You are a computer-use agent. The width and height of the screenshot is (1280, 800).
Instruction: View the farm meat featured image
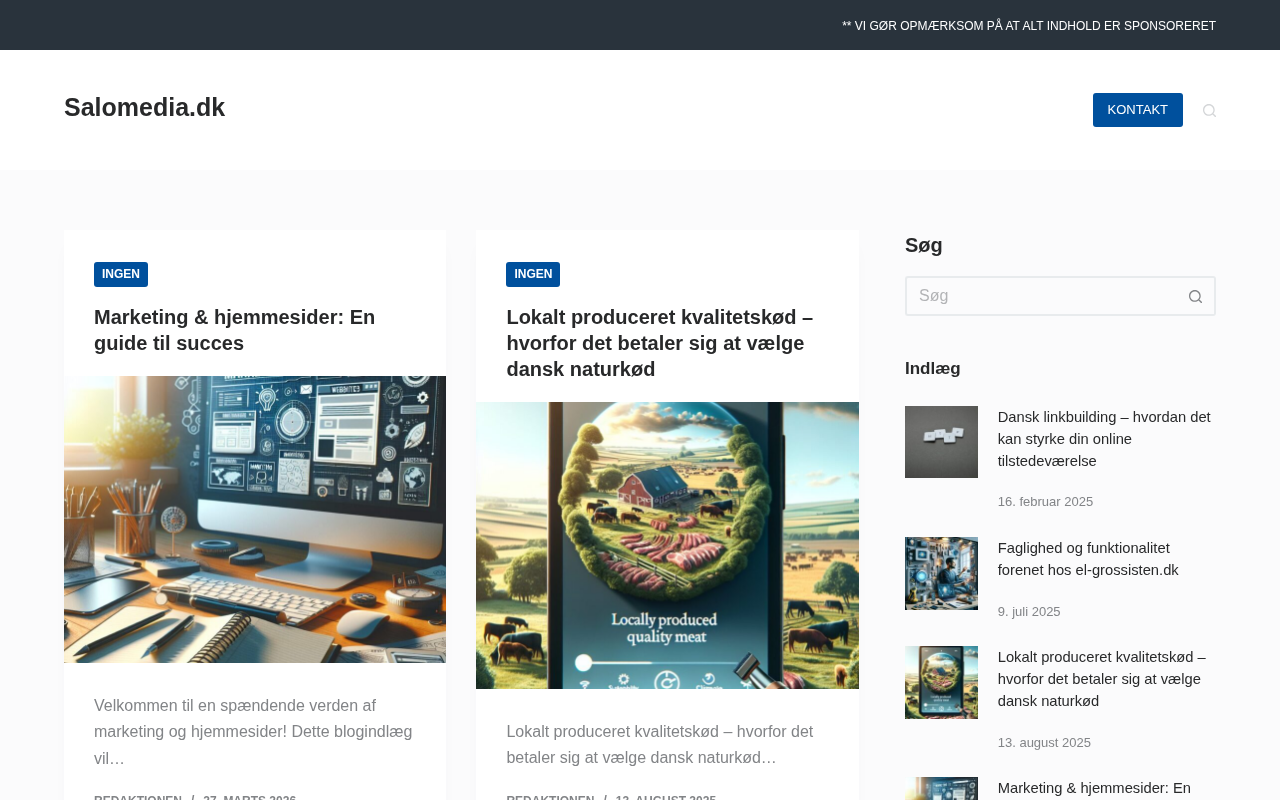click(667, 545)
